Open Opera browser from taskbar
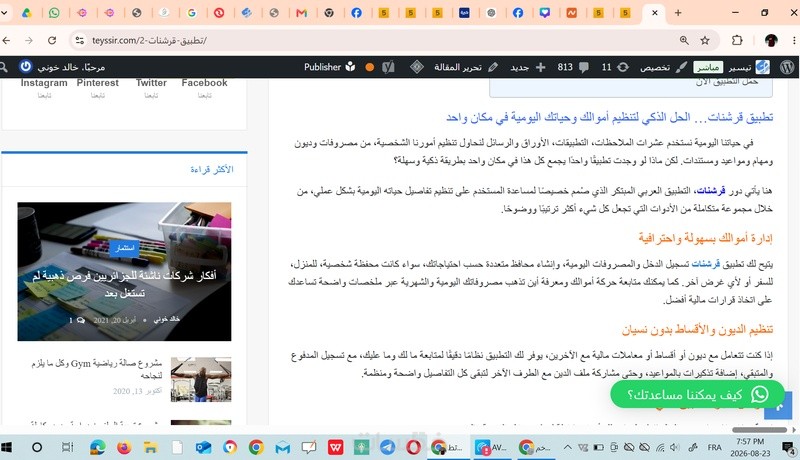 pyautogui.click(x=413, y=447)
